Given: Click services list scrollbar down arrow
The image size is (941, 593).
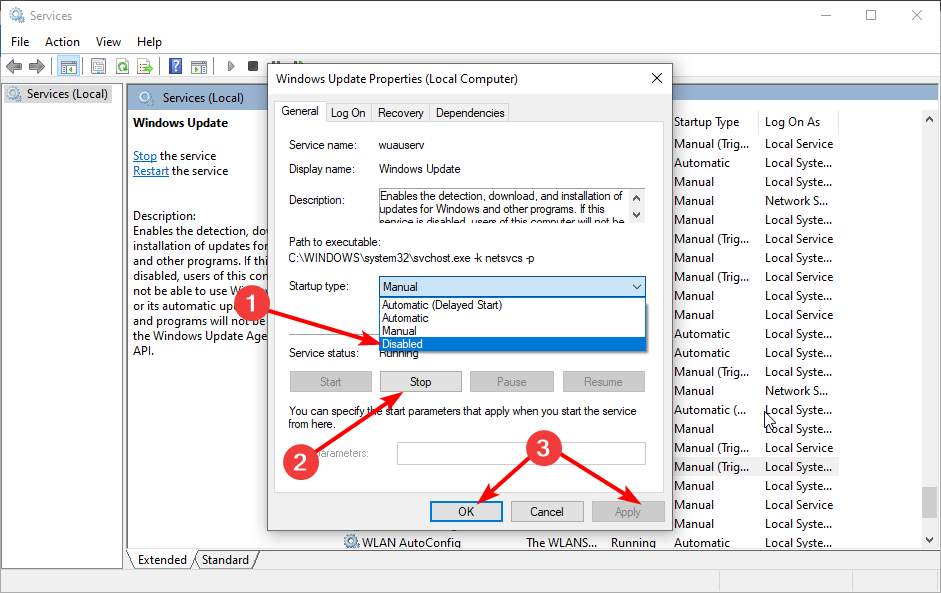Looking at the screenshot, I should pyautogui.click(x=929, y=540).
